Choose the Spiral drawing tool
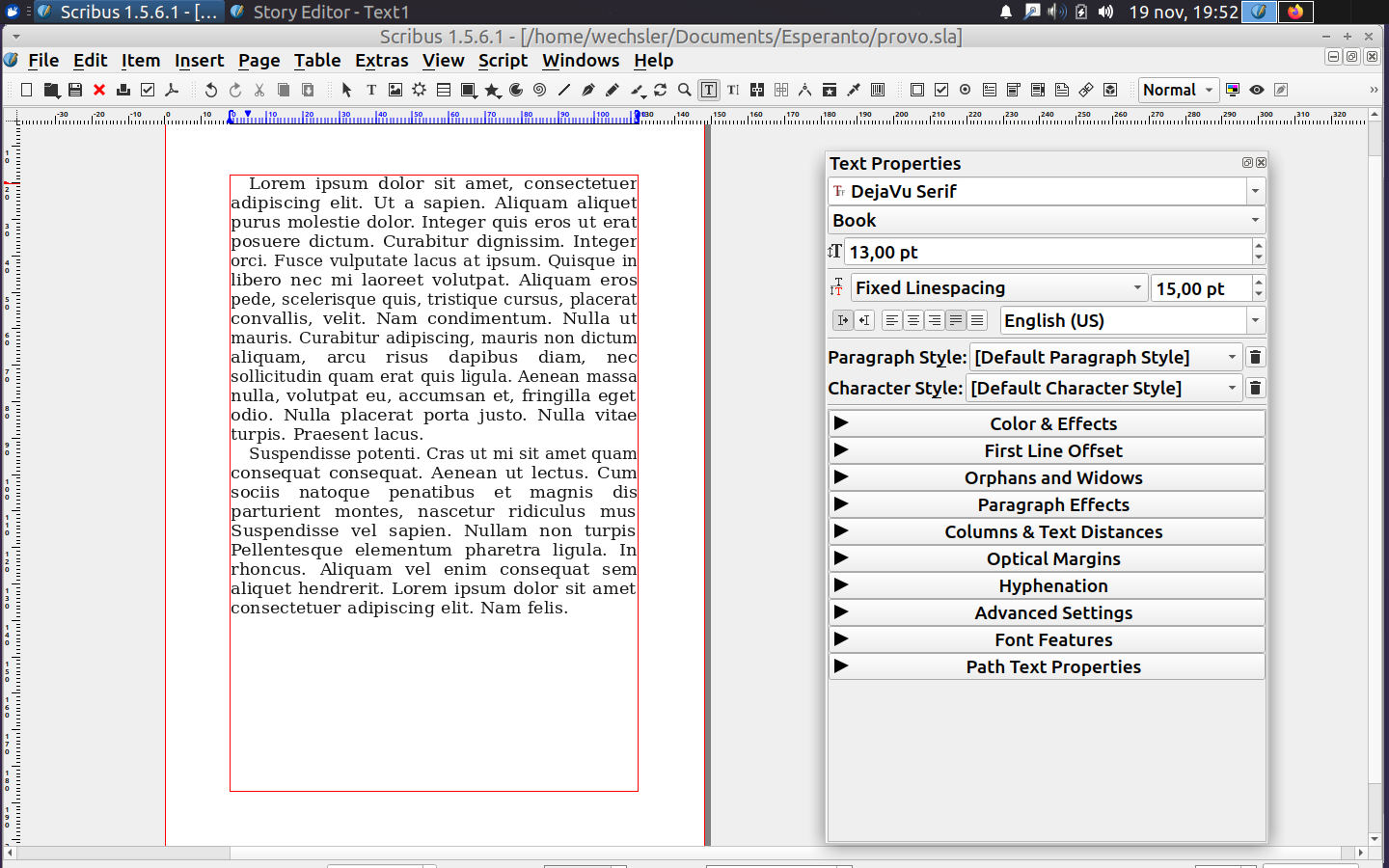Screen dimensions: 1389x868 540,90
